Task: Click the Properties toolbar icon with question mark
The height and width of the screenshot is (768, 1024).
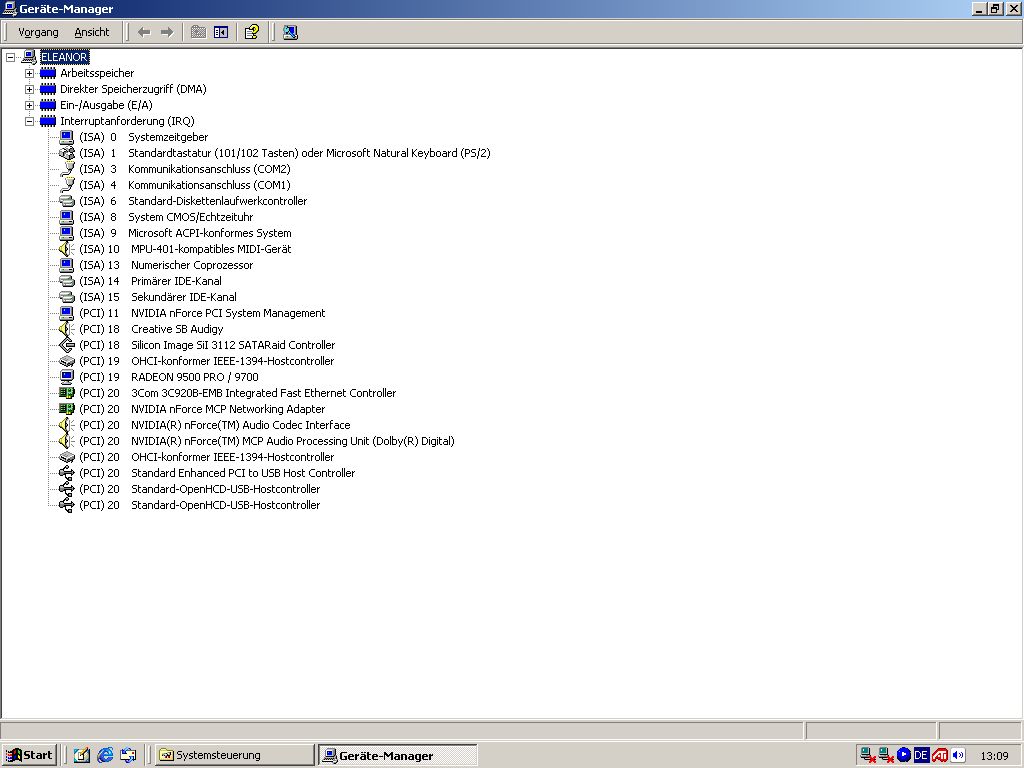Action: pyautogui.click(x=252, y=32)
